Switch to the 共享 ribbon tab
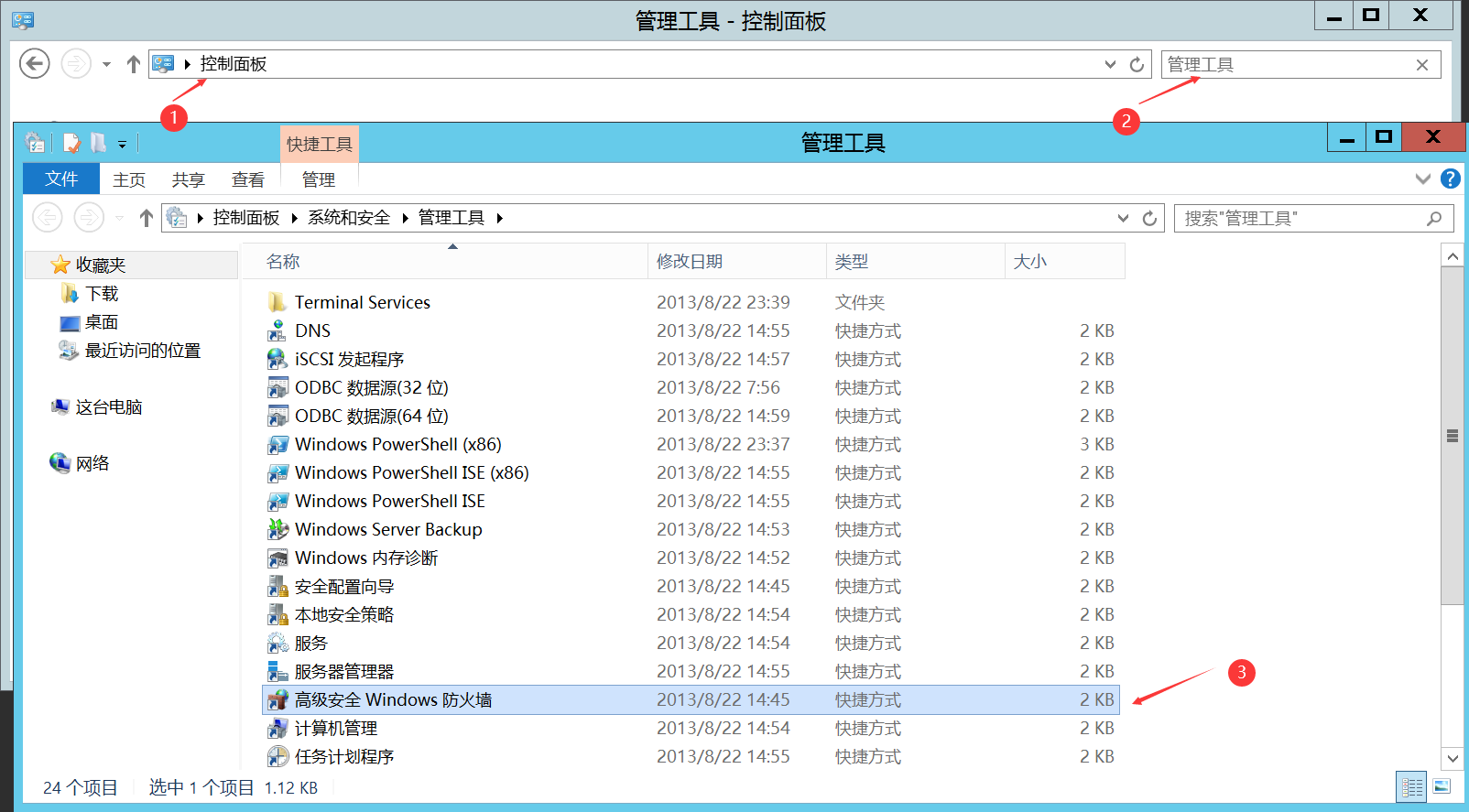 coord(189,179)
